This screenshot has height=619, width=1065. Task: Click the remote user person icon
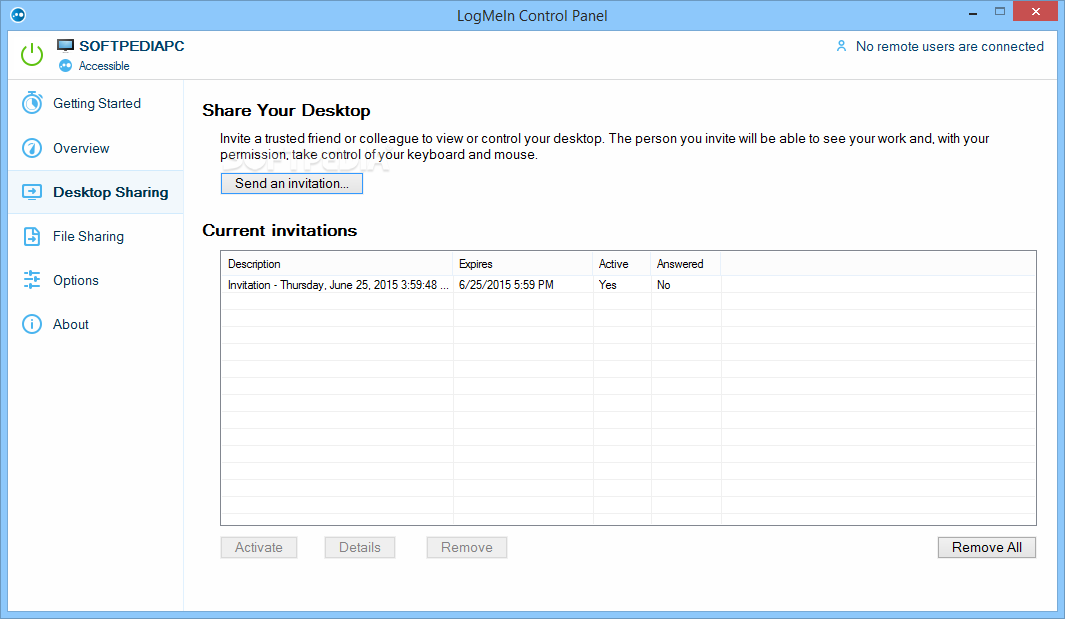[x=842, y=46]
